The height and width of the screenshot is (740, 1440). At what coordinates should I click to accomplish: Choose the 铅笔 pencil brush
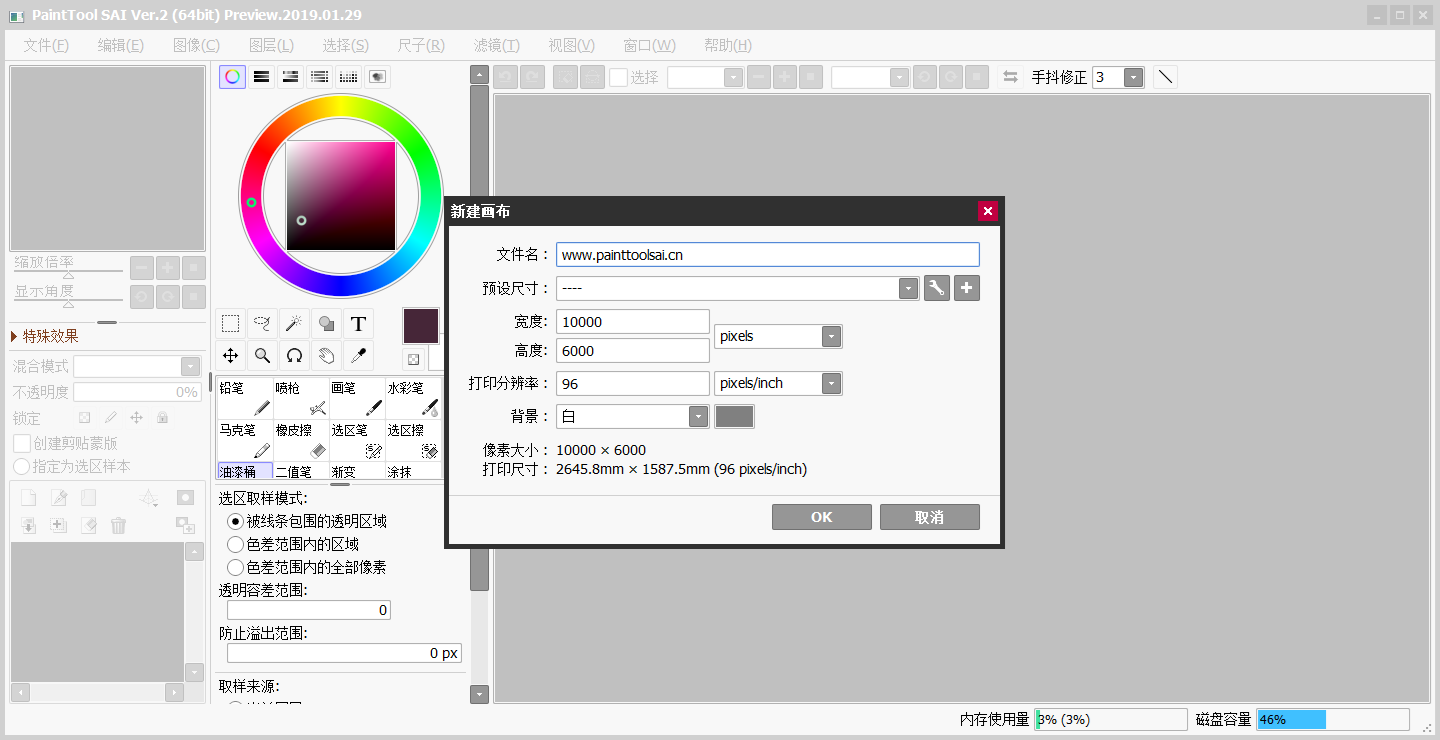[x=245, y=398]
